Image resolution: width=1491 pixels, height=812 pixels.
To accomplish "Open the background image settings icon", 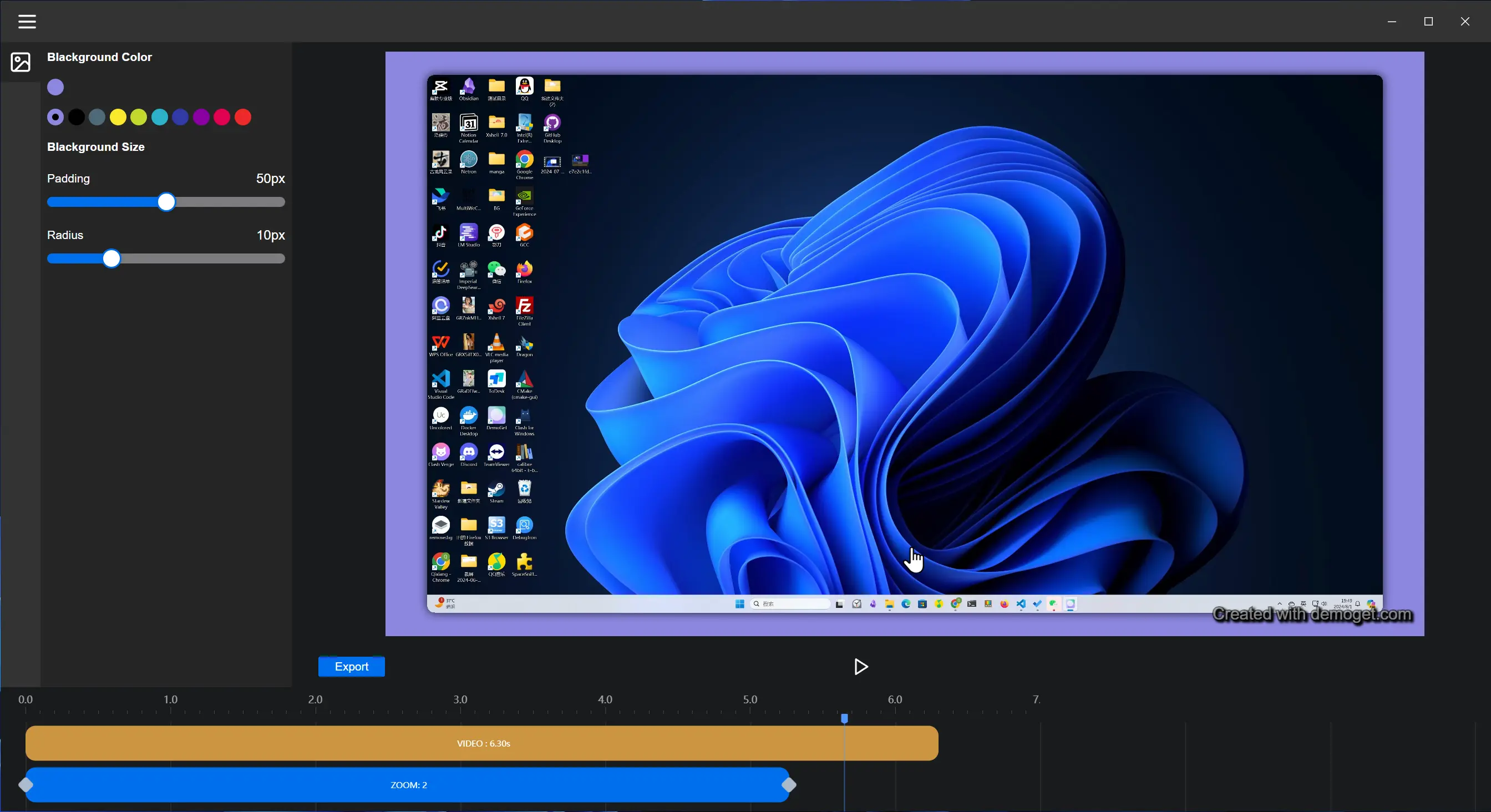I will click(21, 62).
